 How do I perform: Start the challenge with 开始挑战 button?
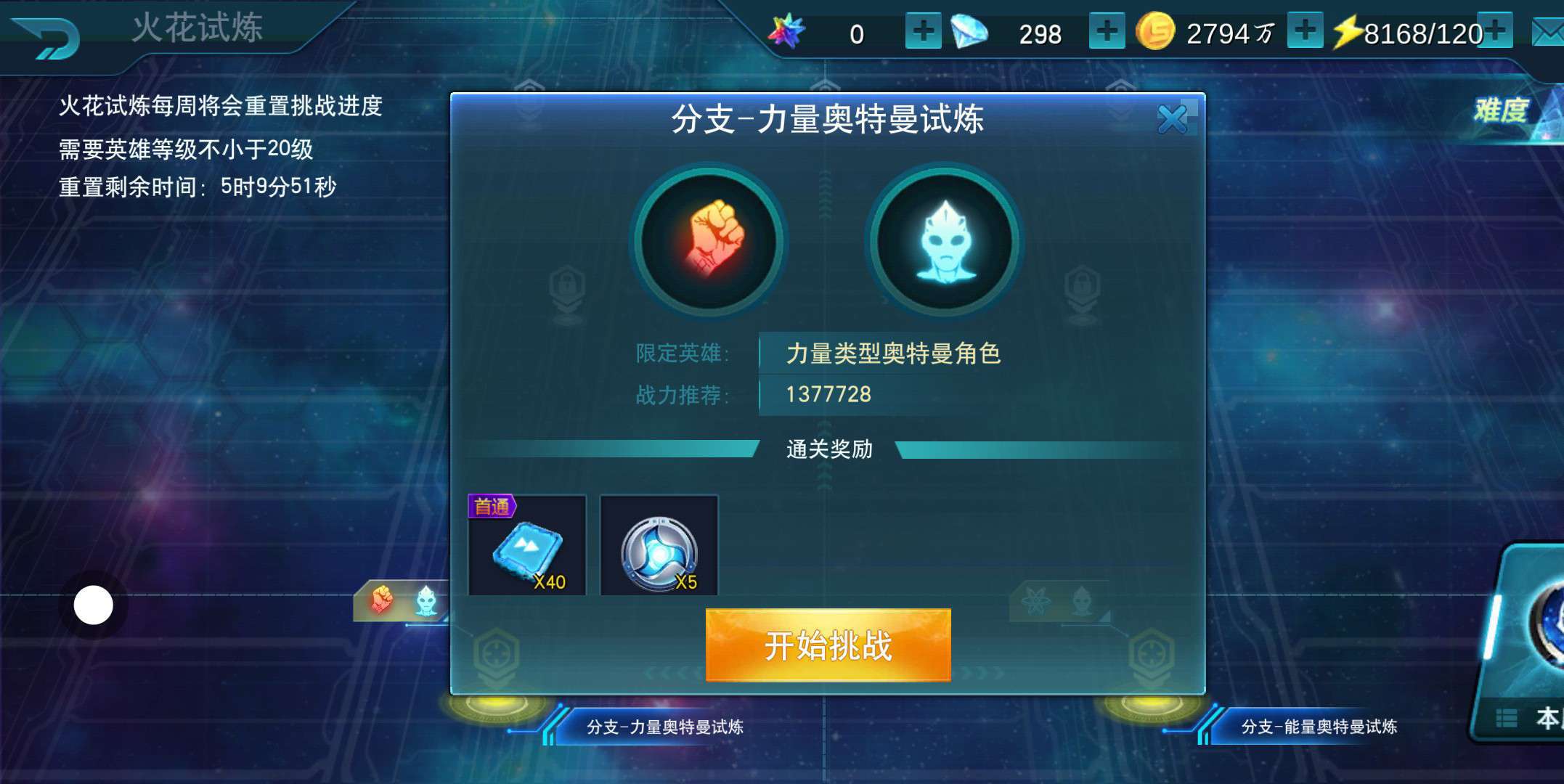pos(828,645)
